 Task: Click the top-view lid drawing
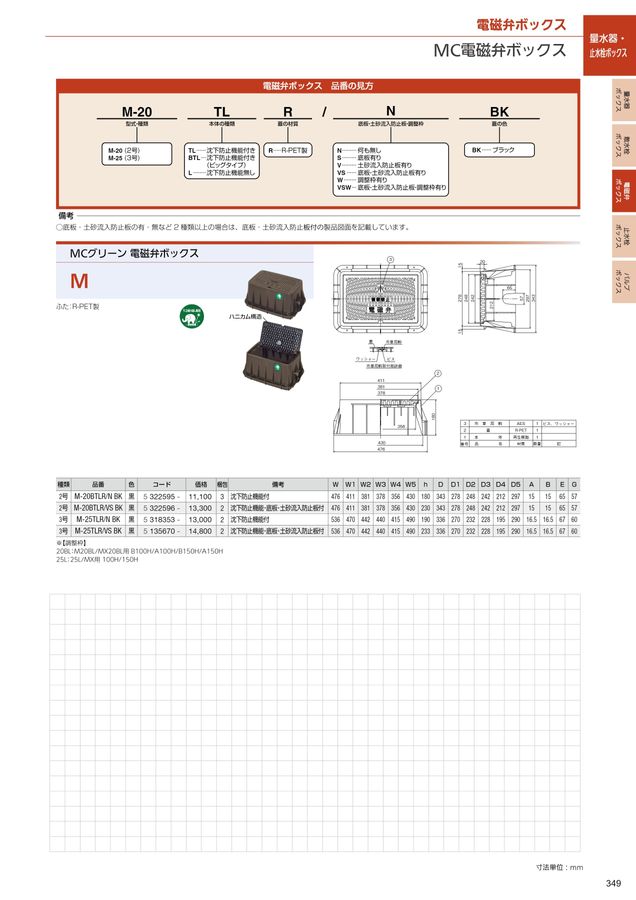tap(383, 298)
